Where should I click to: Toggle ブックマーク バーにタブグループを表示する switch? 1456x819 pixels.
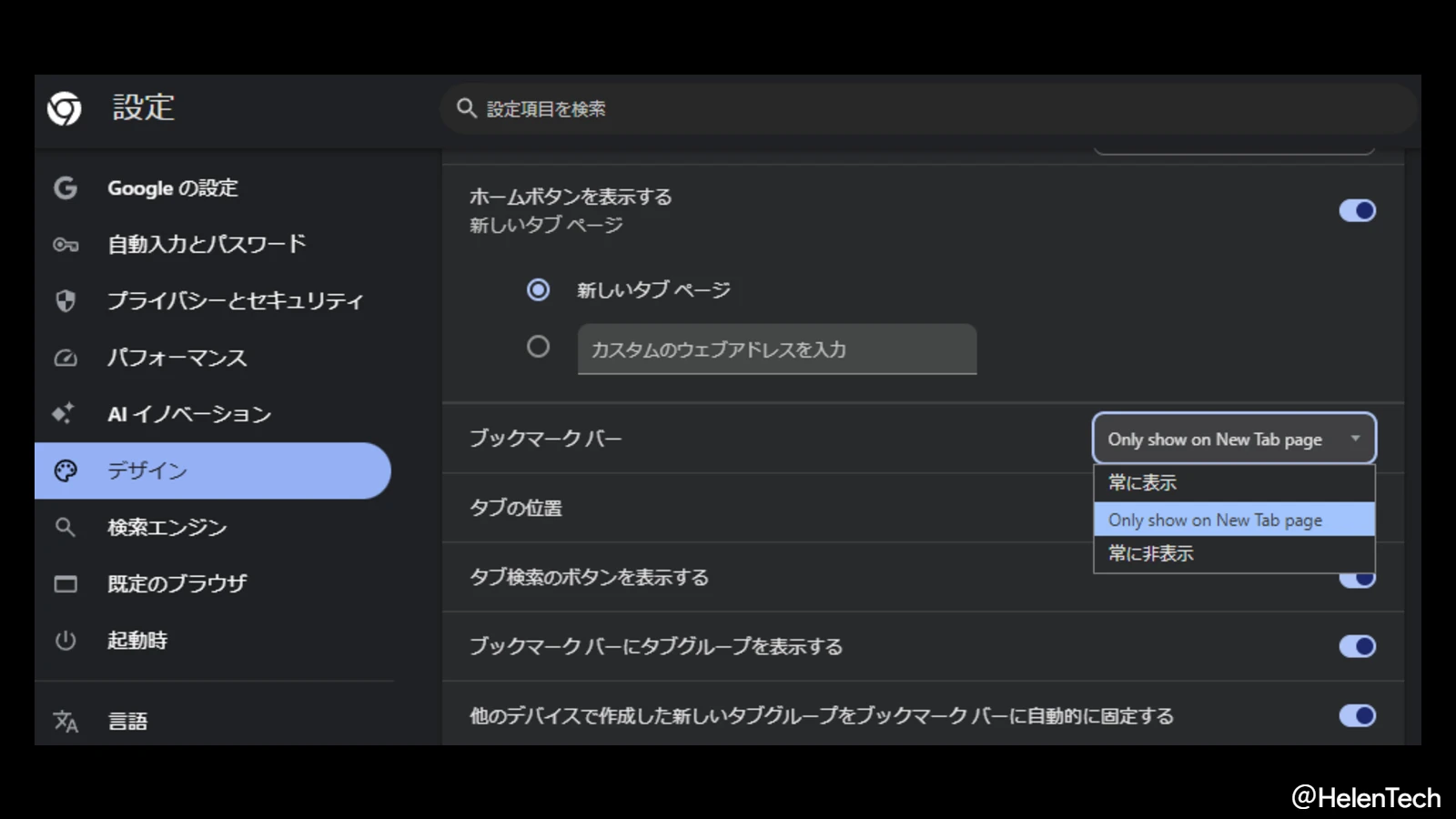[x=1357, y=646]
